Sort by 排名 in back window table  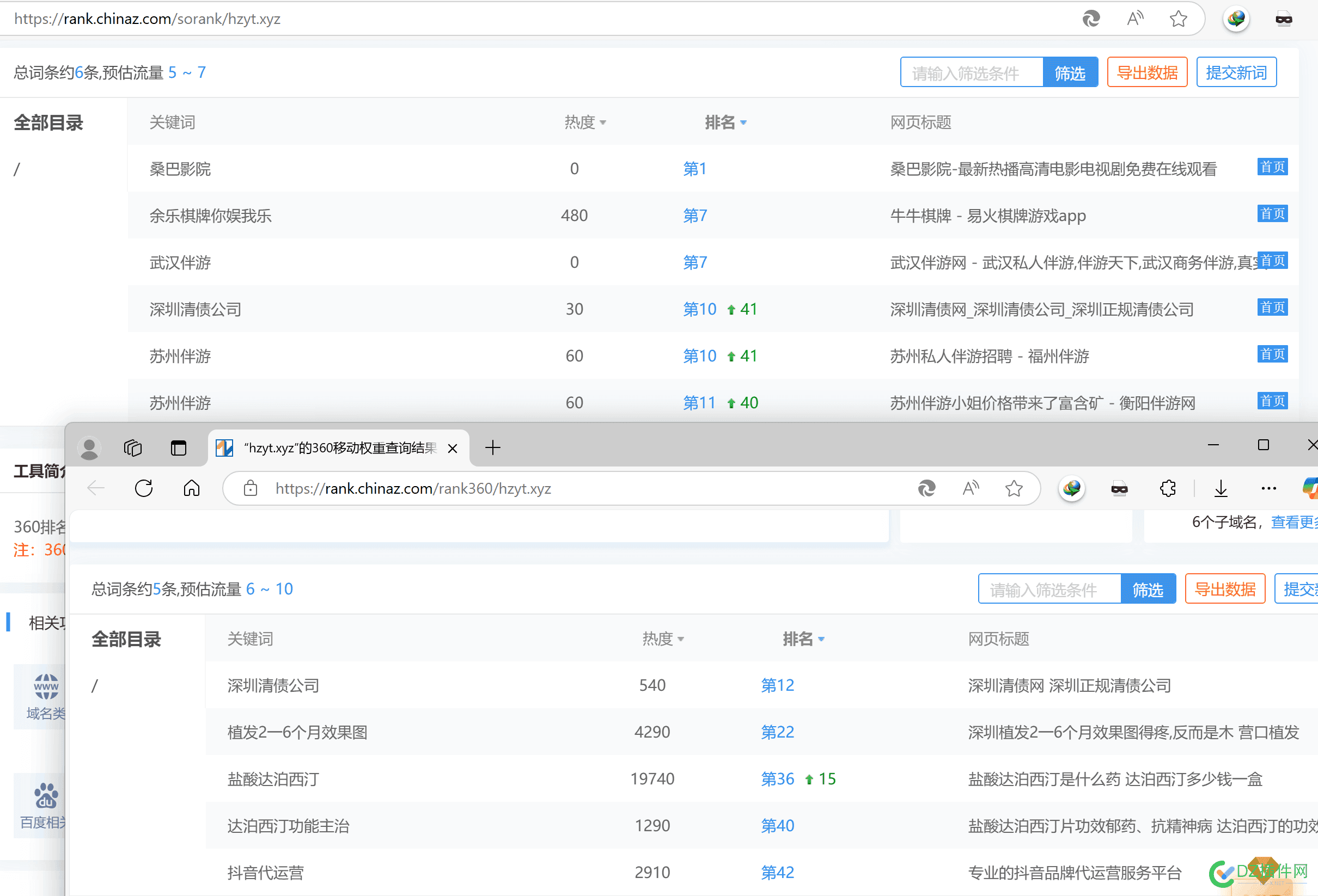[726, 122]
